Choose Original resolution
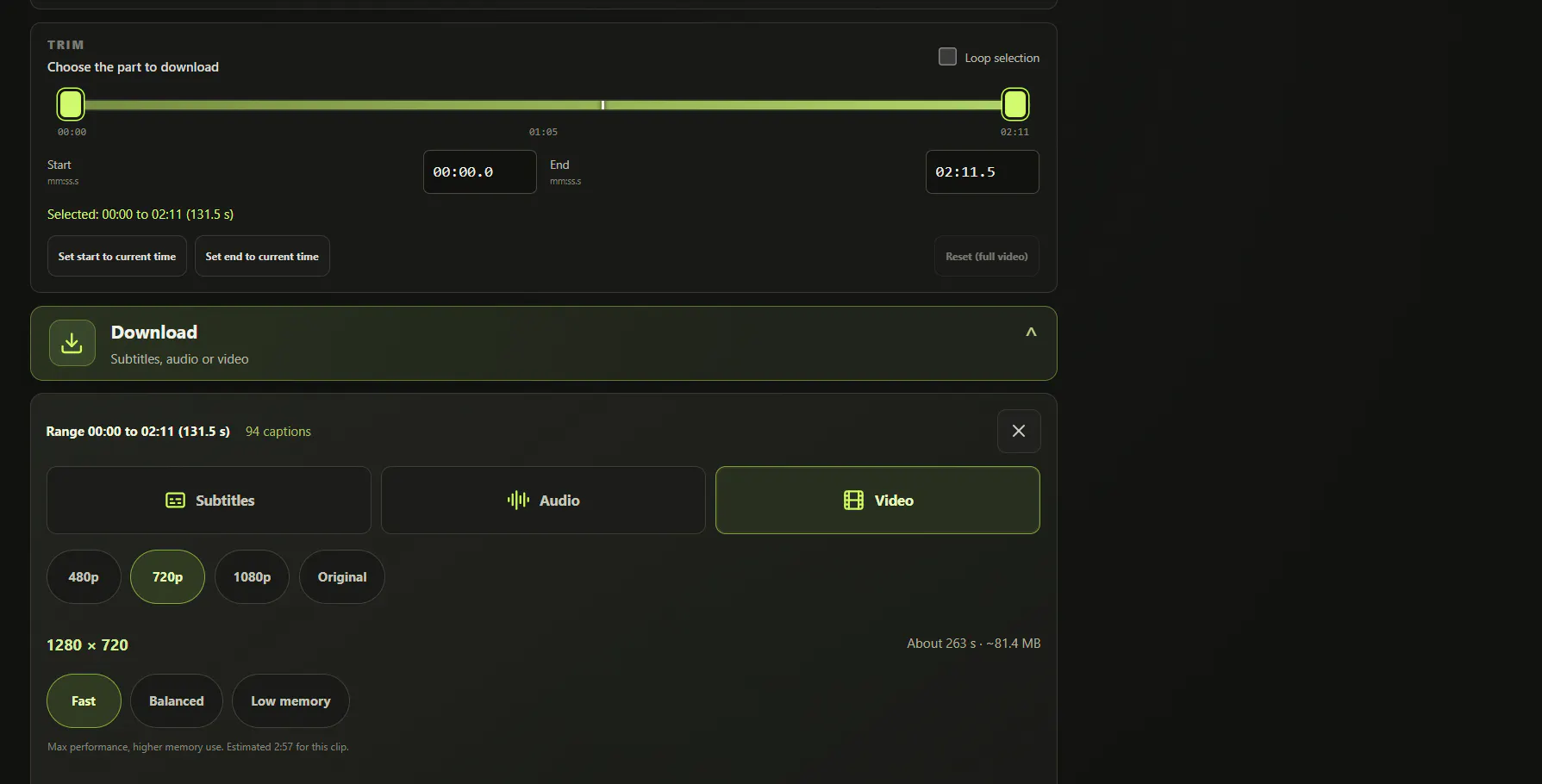Screen dimensions: 1542x784 342,577
